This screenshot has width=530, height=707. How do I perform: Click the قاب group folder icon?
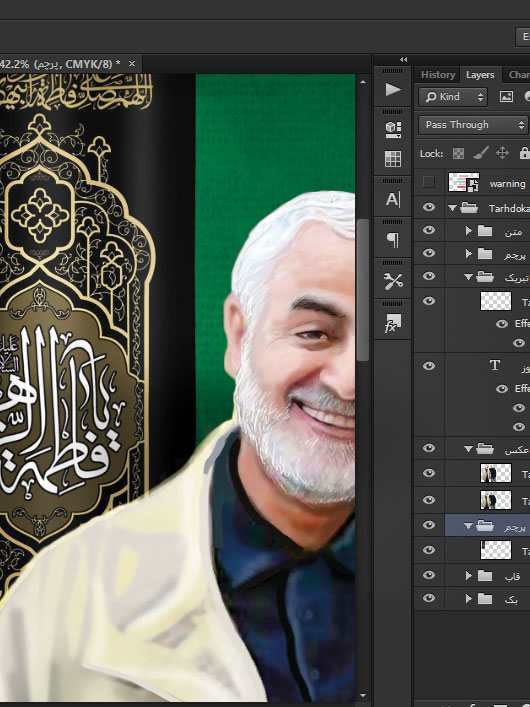(485, 575)
